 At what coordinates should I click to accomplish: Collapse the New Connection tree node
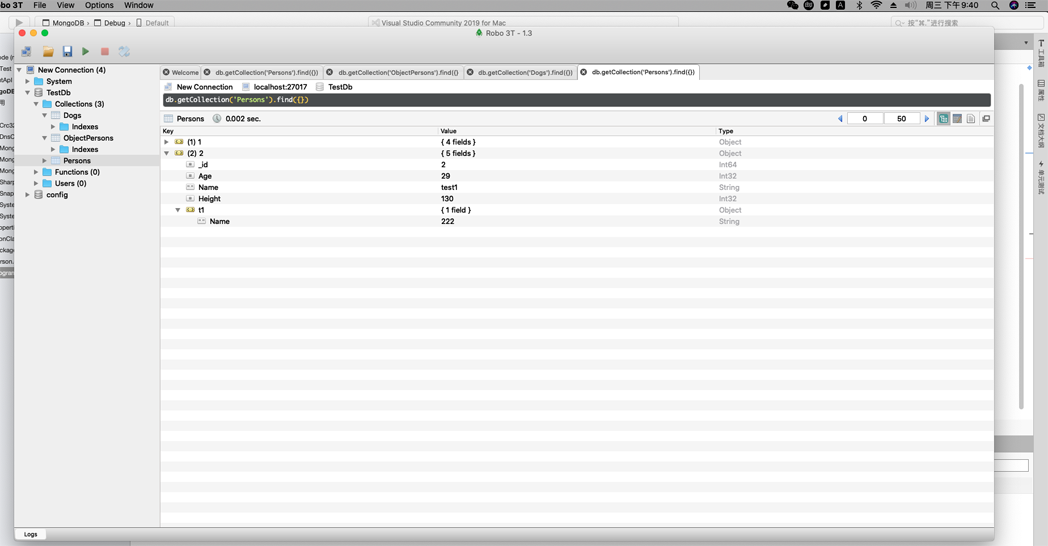point(19,70)
